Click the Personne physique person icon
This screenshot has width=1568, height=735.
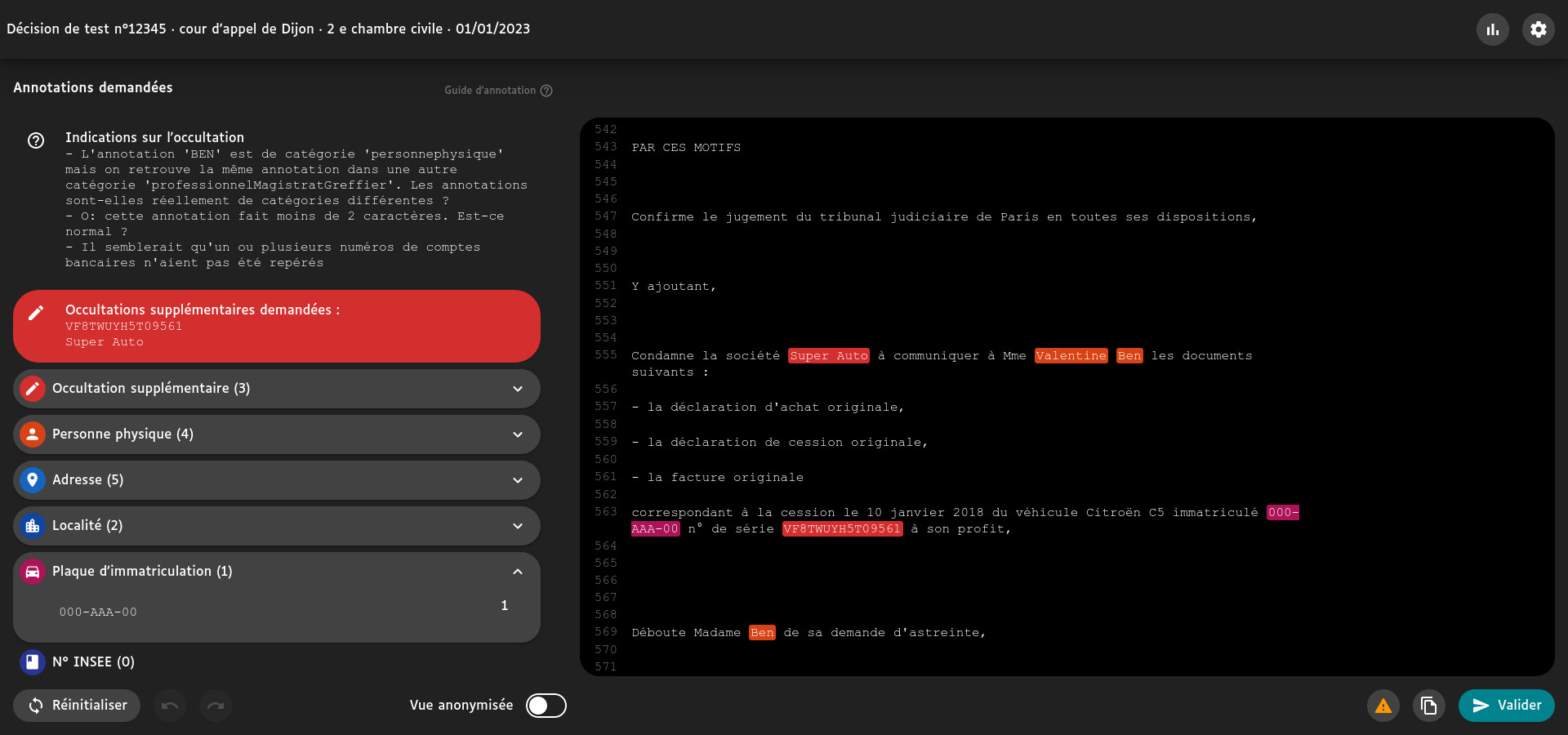click(x=33, y=434)
